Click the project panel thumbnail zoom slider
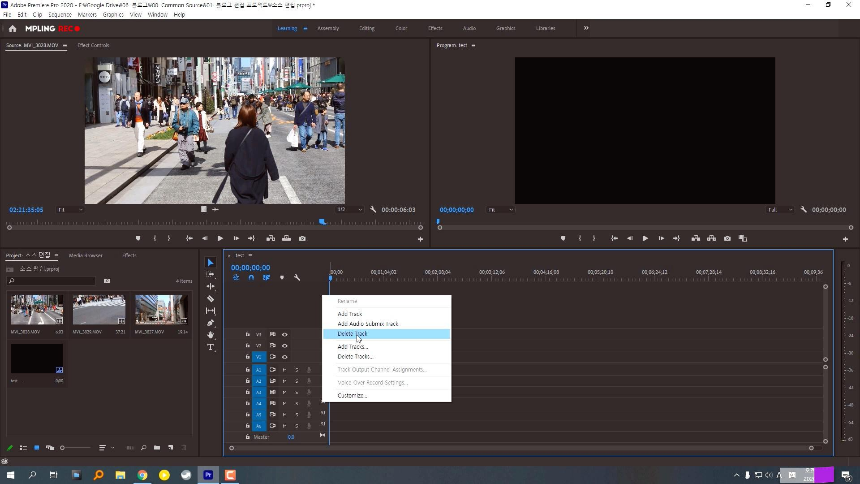 click(64, 447)
